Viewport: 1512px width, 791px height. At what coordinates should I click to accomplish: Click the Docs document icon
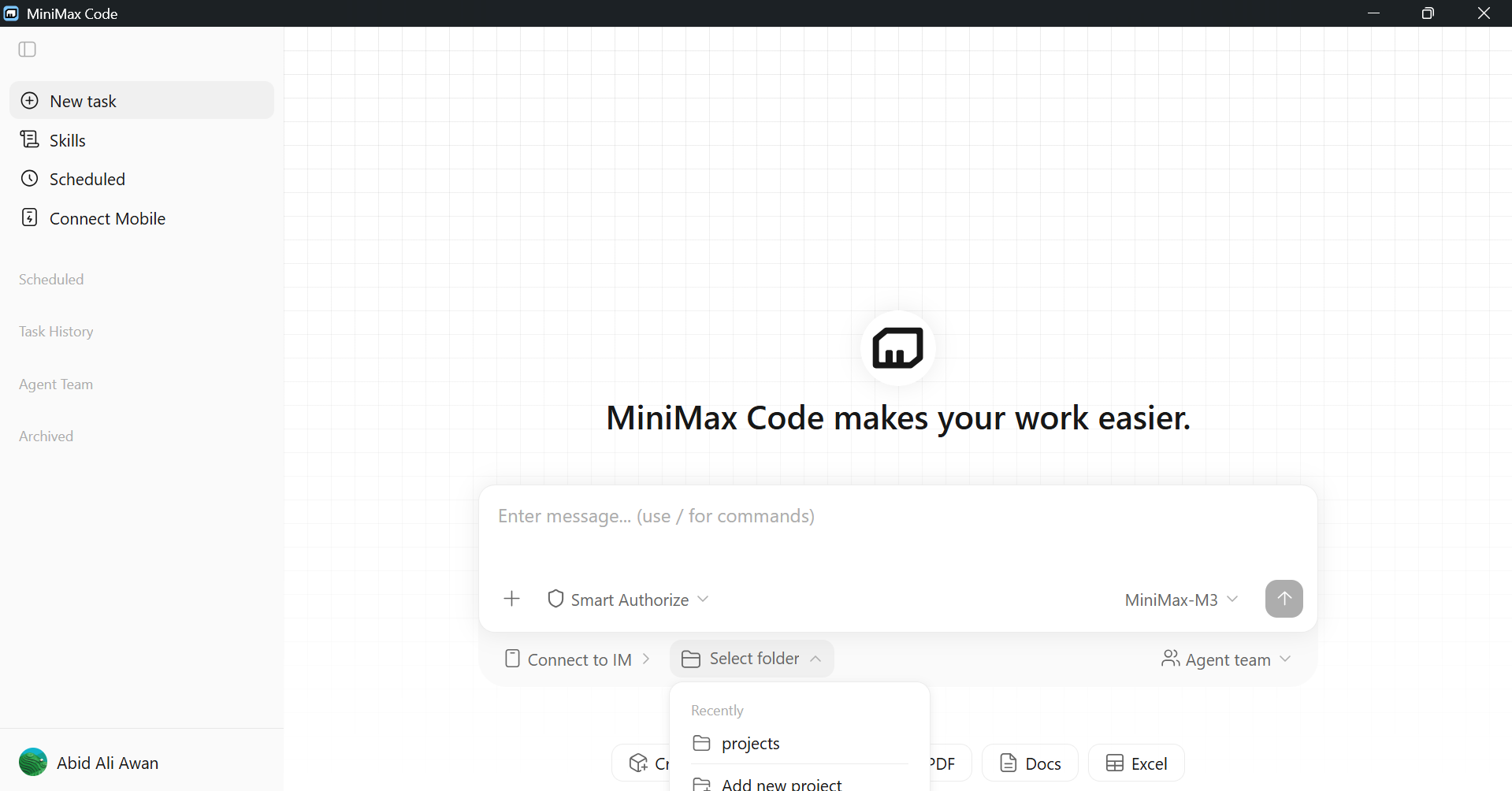[x=1008, y=763]
